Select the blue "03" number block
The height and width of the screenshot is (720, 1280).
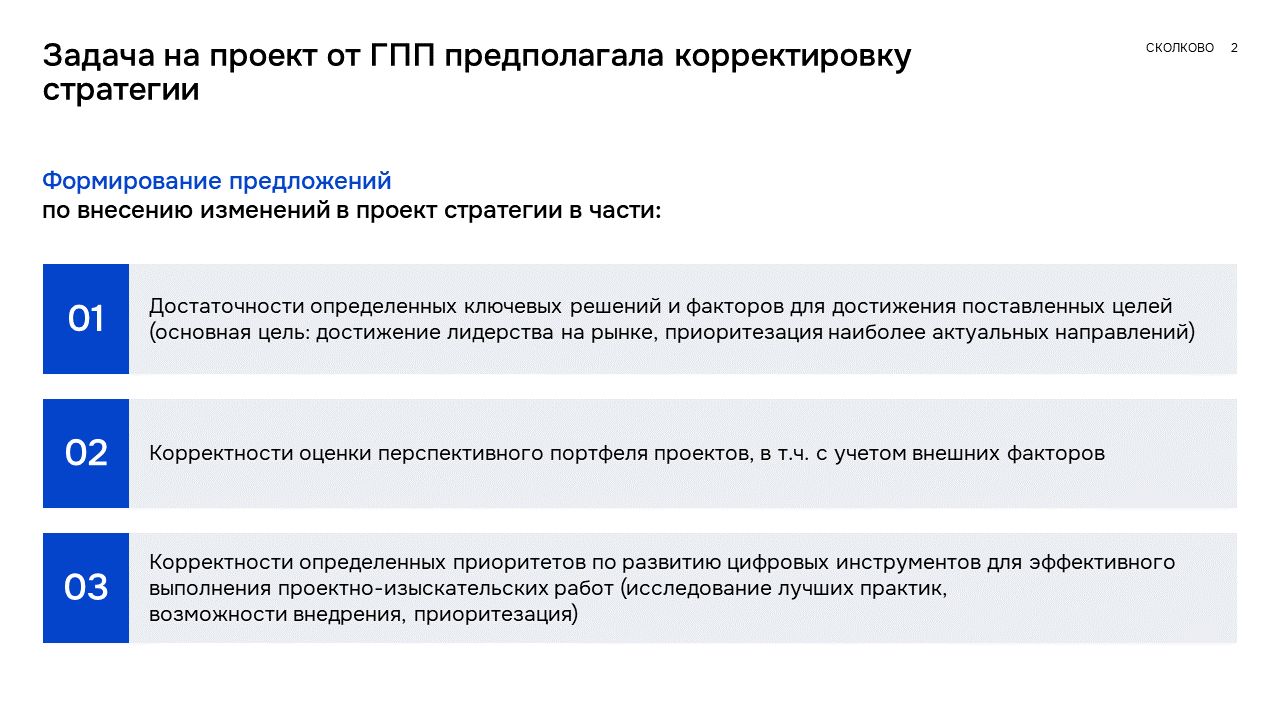point(86,588)
